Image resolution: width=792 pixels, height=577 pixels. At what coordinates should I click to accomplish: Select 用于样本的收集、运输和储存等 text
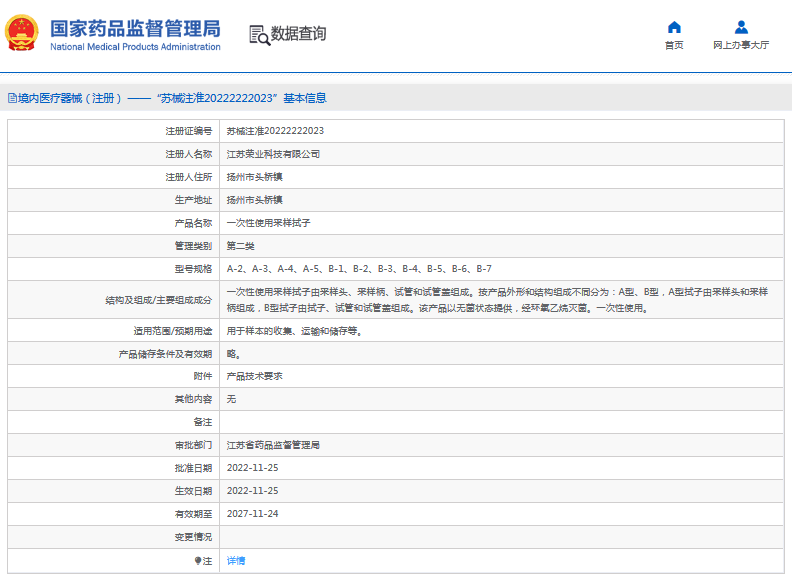[x=294, y=331]
